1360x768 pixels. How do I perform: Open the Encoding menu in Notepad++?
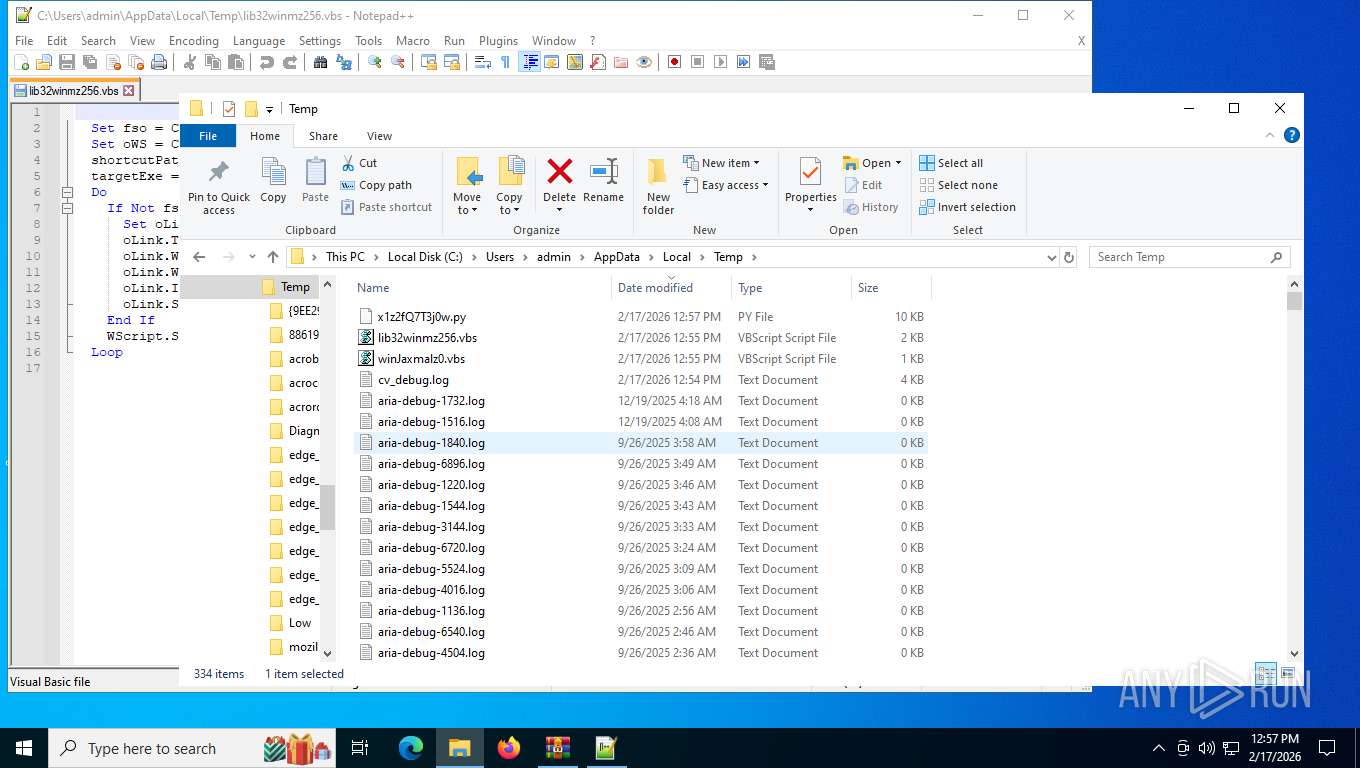(193, 41)
